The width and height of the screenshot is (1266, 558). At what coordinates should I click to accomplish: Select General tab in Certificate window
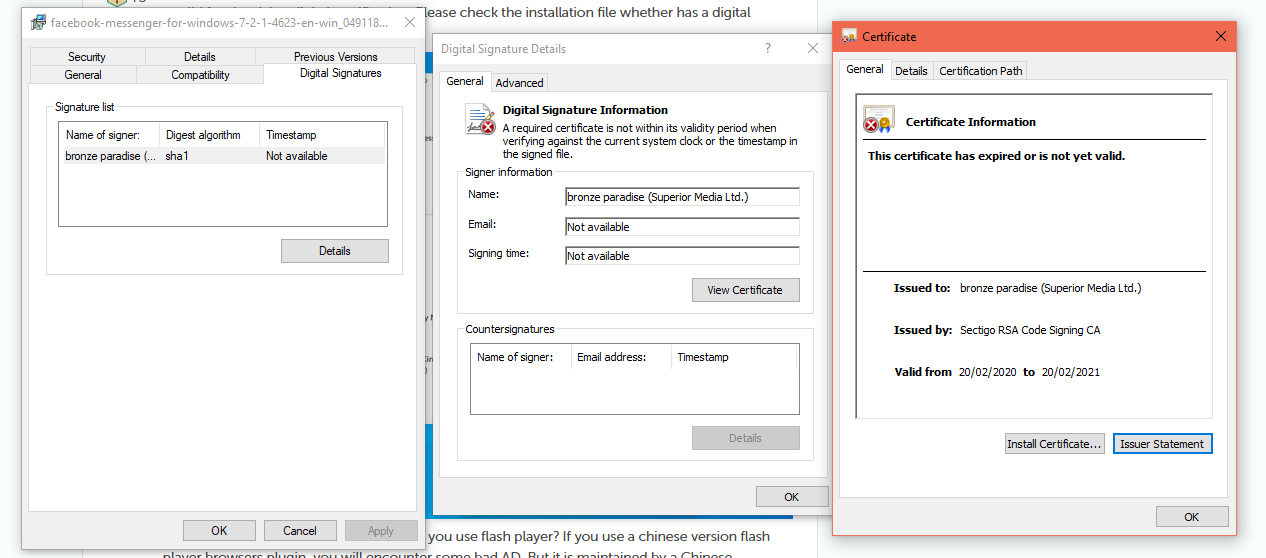(865, 69)
